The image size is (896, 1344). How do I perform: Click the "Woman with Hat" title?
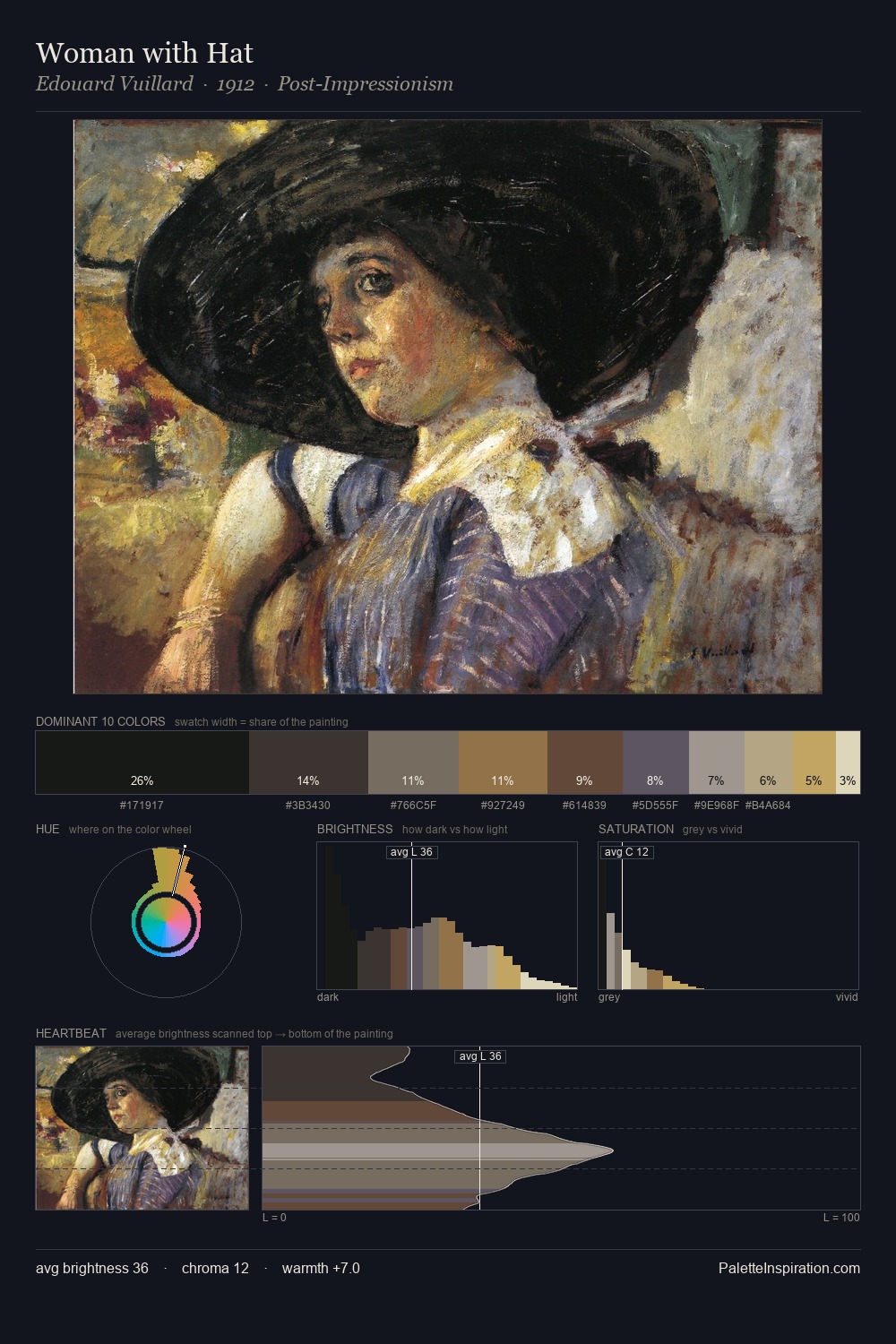(144, 53)
